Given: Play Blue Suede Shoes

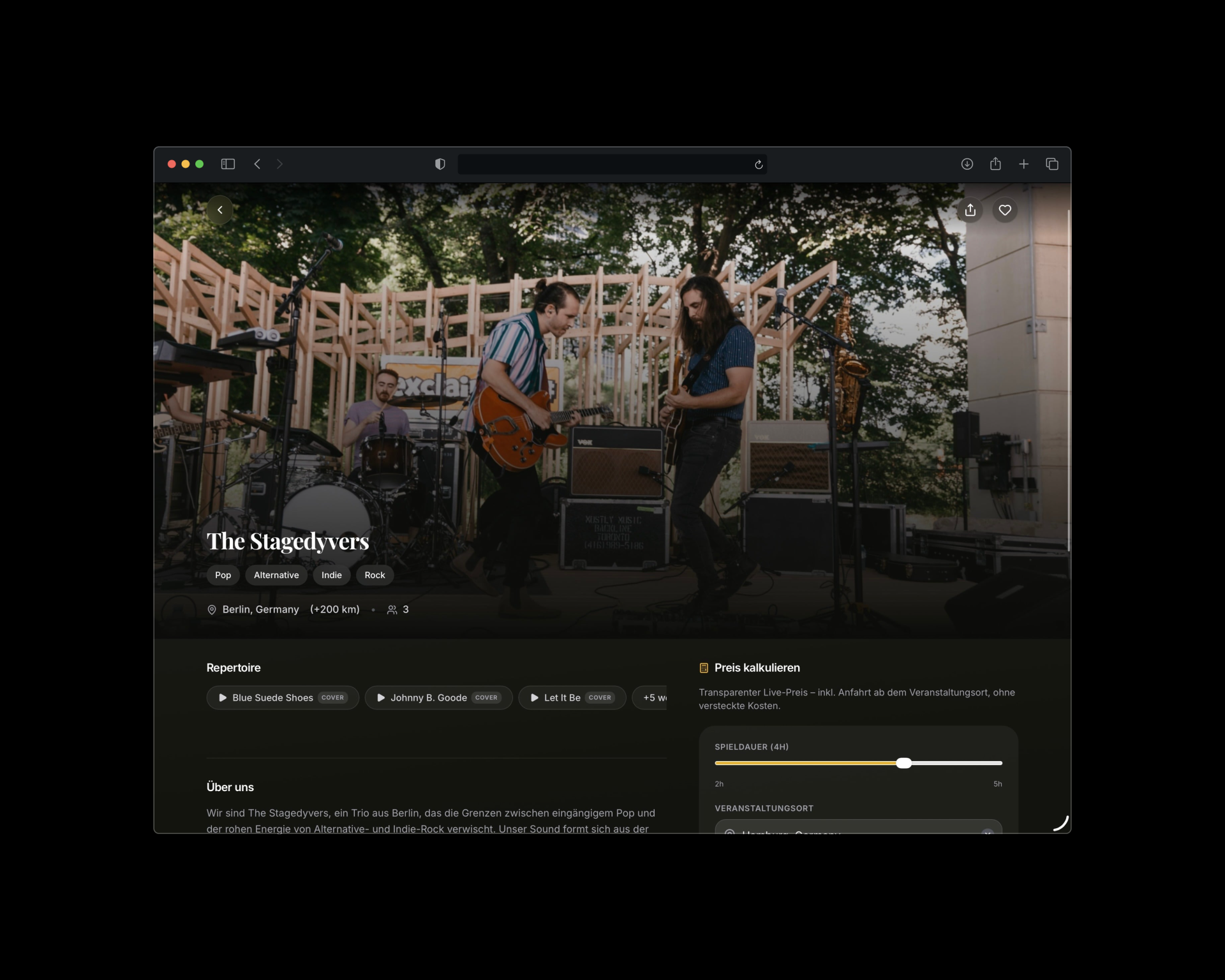Looking at the screenshot, I should (x=283, y=697).
